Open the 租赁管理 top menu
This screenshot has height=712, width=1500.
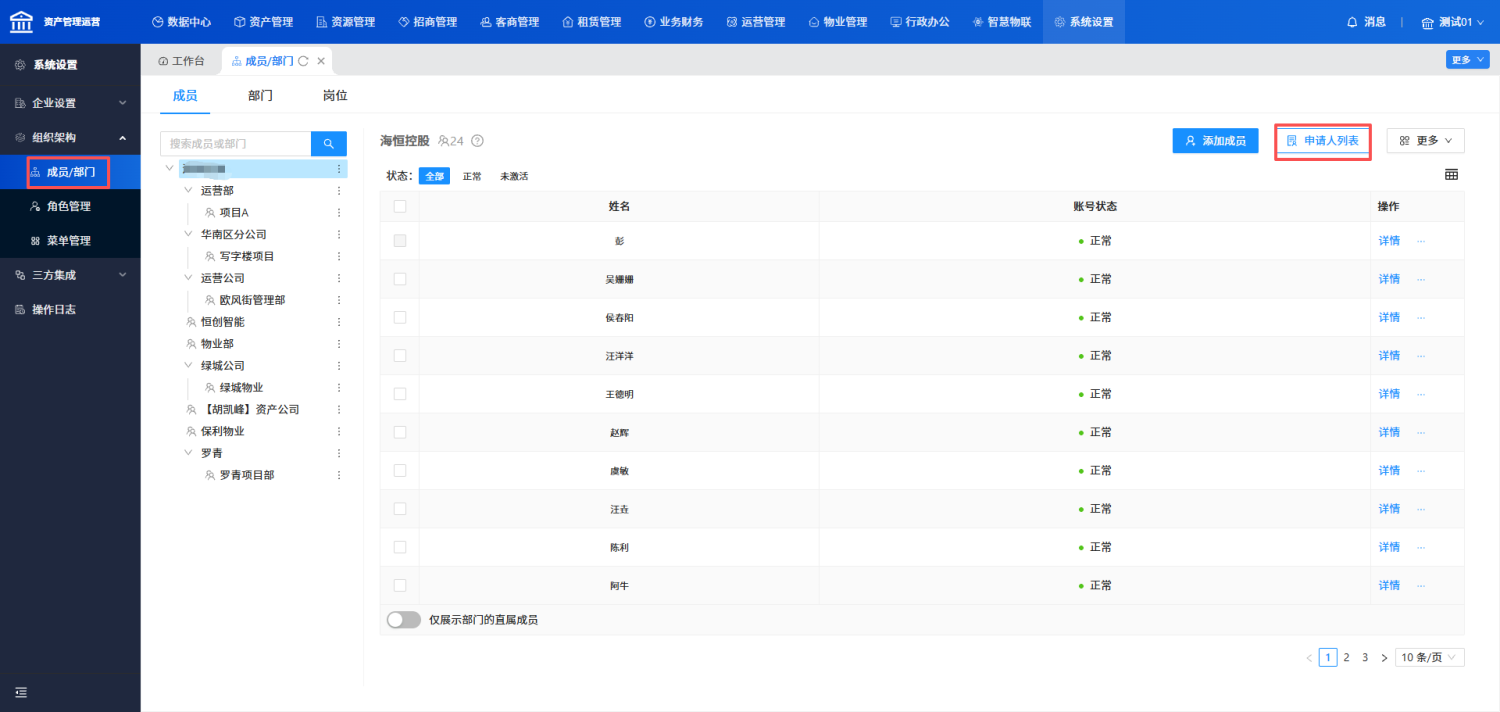591,22
